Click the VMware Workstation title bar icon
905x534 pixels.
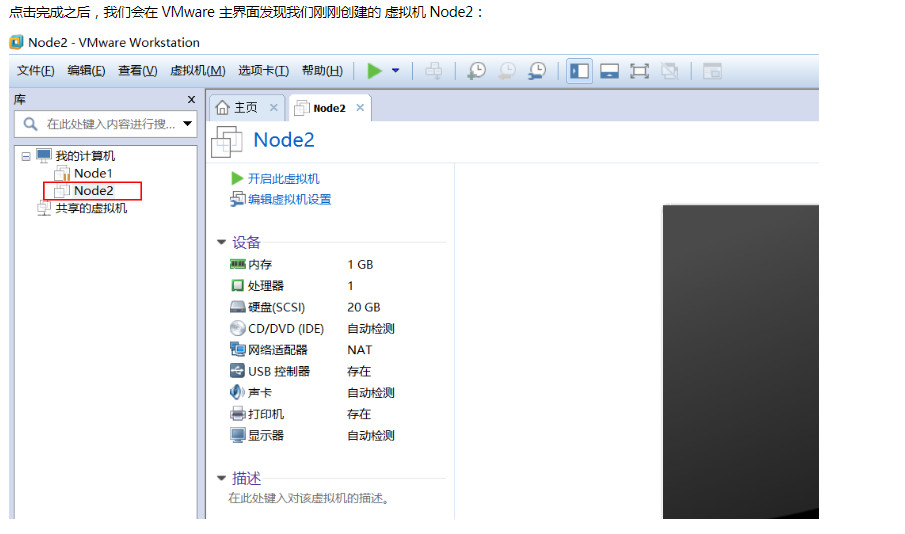pos(17,42)
